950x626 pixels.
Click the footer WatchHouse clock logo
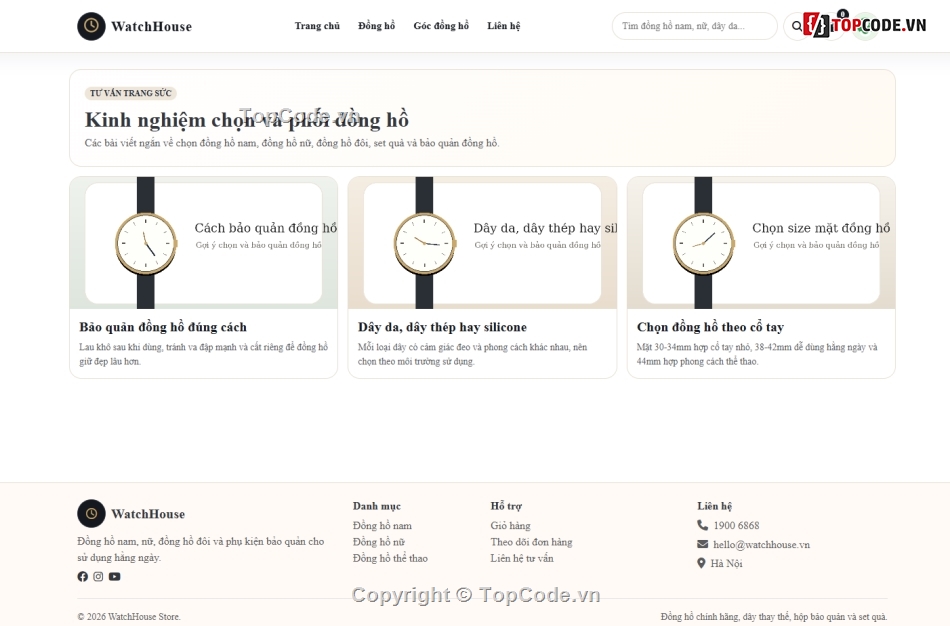pos(91,513)
